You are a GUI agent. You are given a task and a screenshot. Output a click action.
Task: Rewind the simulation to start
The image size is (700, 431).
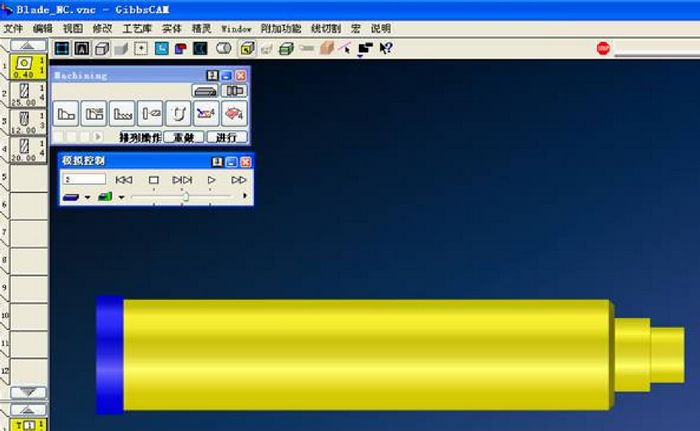(124, 180)
